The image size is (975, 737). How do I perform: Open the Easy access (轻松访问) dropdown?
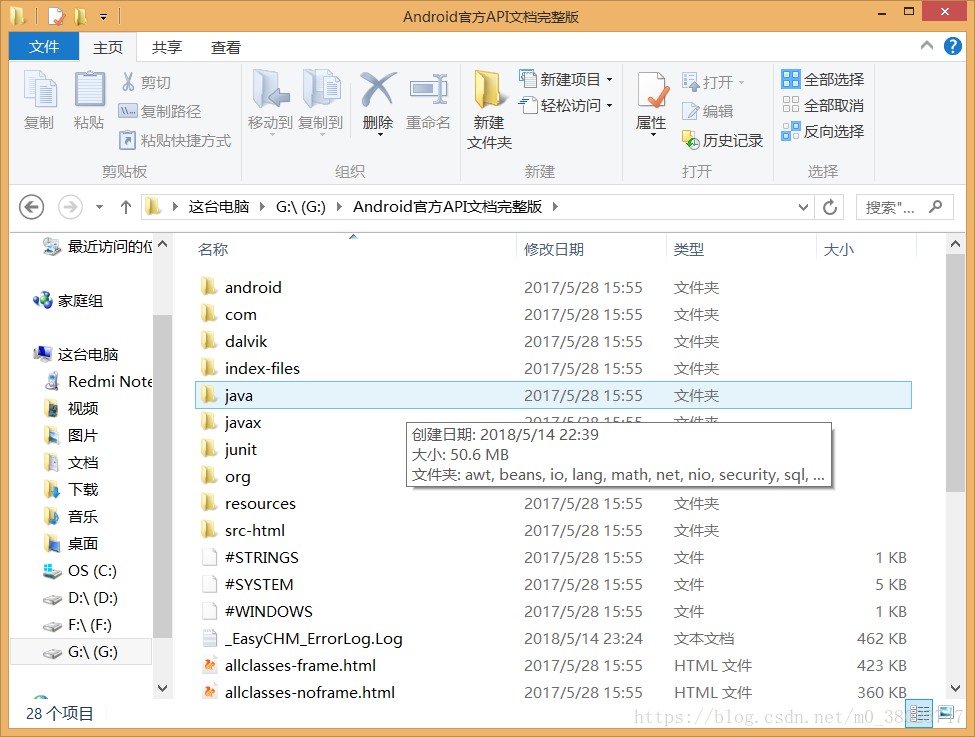[x=566, y=106]
